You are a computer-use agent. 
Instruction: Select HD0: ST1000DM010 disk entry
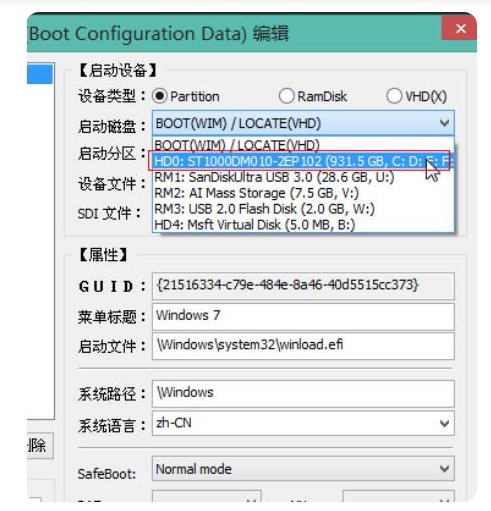pyautogui.click(x=303, y=161)
